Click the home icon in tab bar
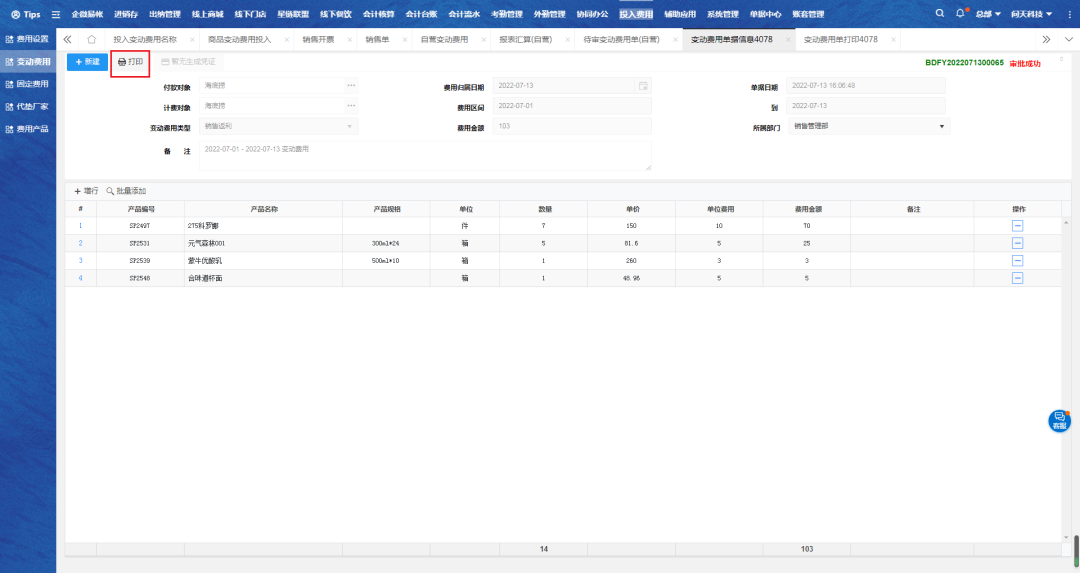Screen dimensions: 1080x573 click(91, 39)
